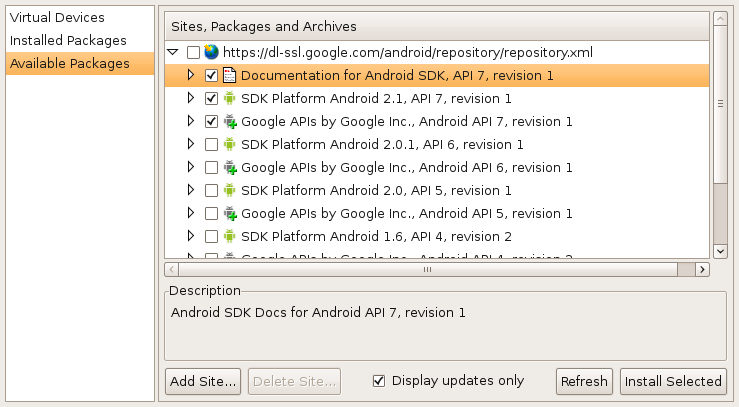Click the Sites, Packages and Archives column header
Screen dimensions: 739x407
[437, 26]
